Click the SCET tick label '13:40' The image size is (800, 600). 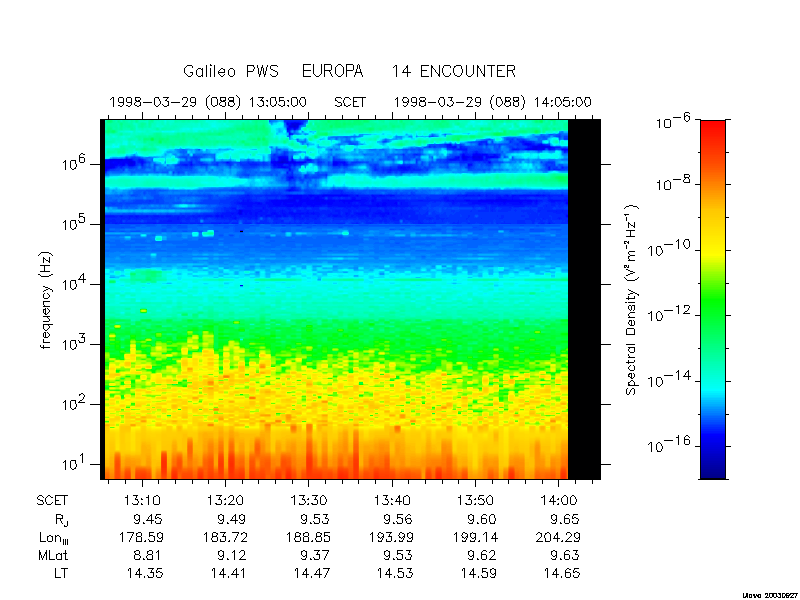pyautogui.click(x=392, y=501)
